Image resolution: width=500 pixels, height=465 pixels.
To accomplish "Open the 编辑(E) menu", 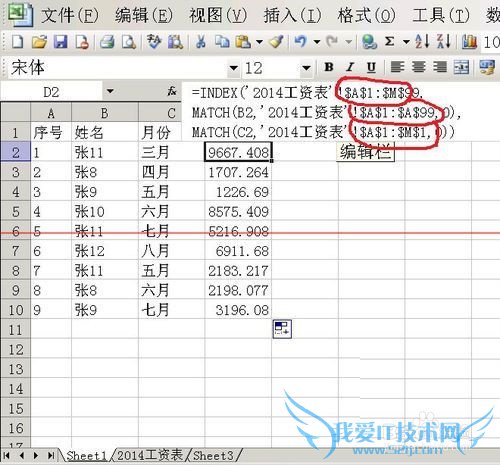I will [144, 15].
